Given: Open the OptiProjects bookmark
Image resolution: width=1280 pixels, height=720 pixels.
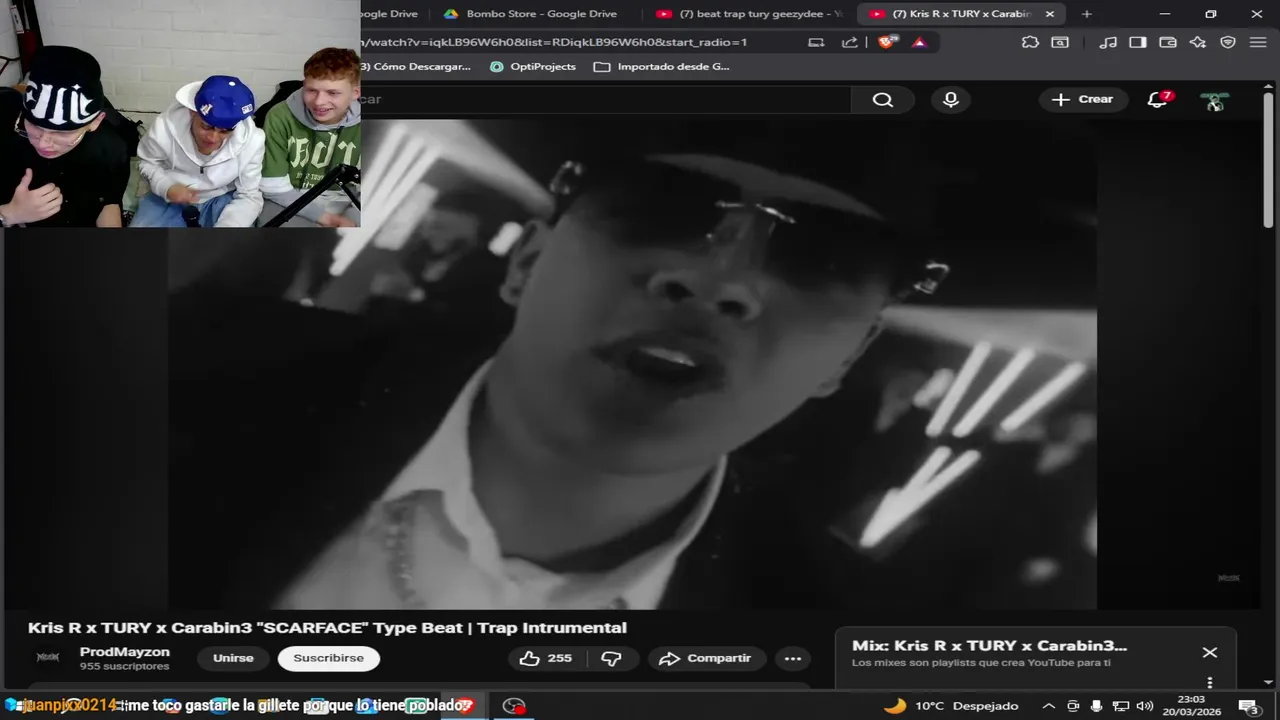Looking at the screenshot, I should [x=533, y=67].
